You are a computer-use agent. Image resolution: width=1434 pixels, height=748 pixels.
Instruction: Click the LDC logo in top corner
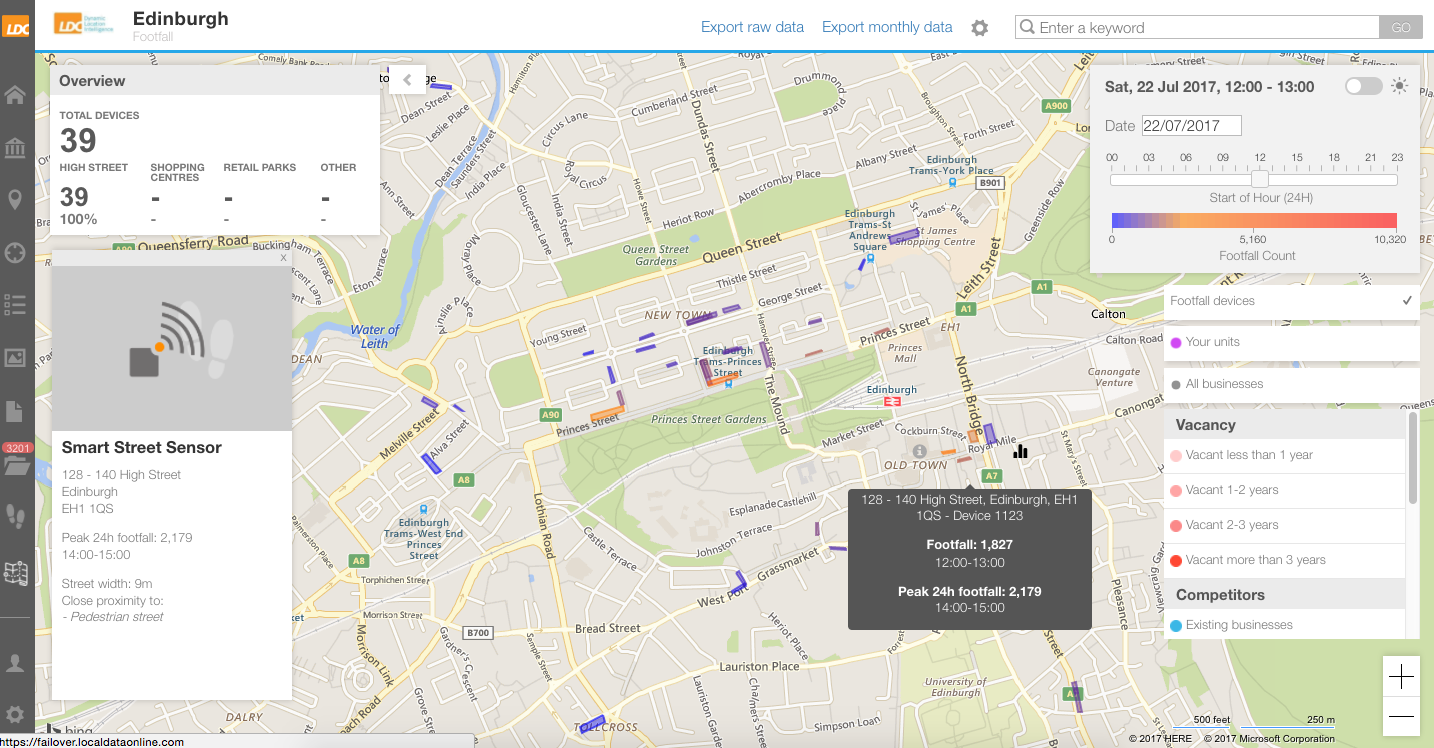point(17,28)
